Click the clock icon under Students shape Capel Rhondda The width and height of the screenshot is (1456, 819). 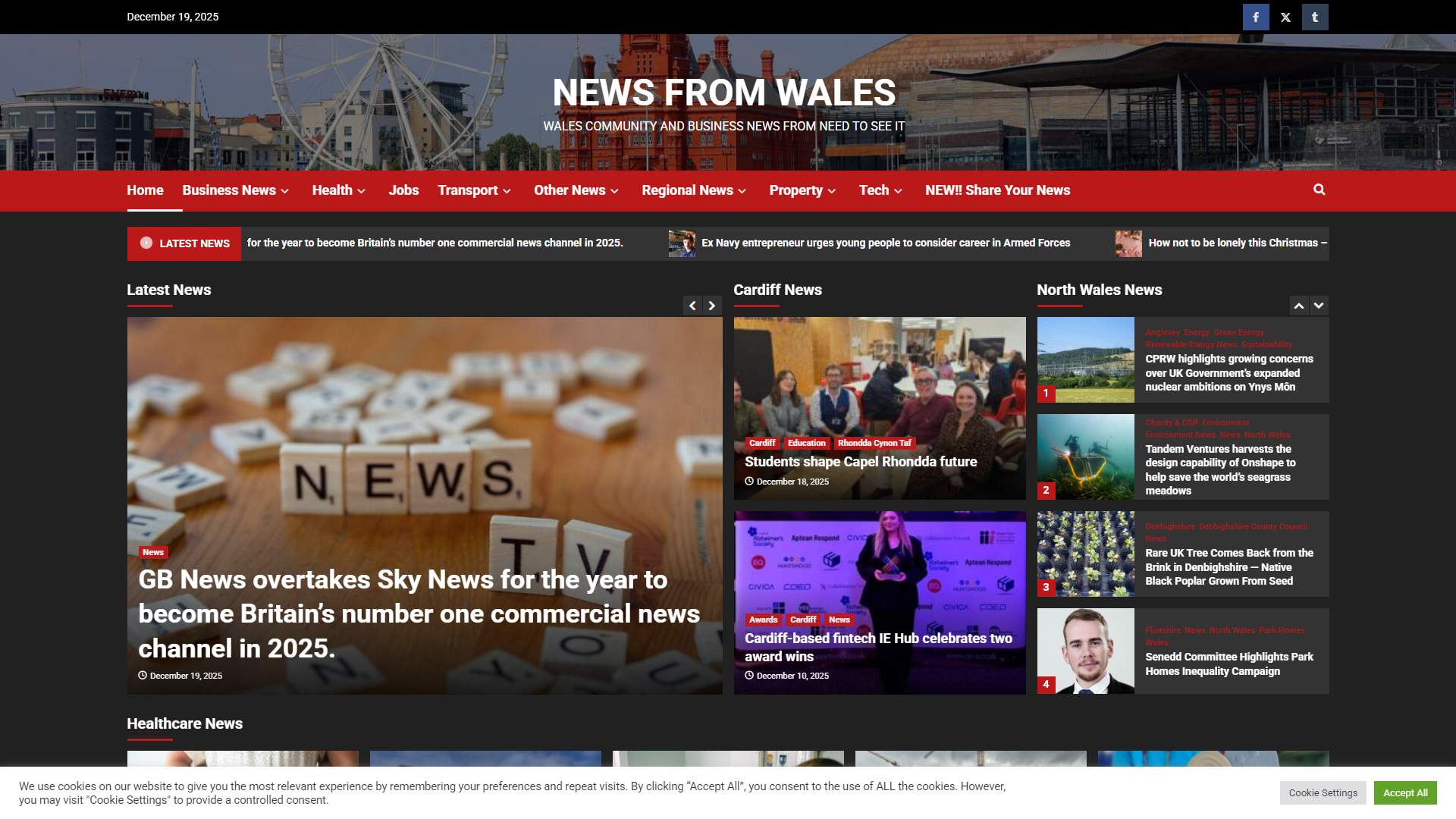tap(749, 481)
